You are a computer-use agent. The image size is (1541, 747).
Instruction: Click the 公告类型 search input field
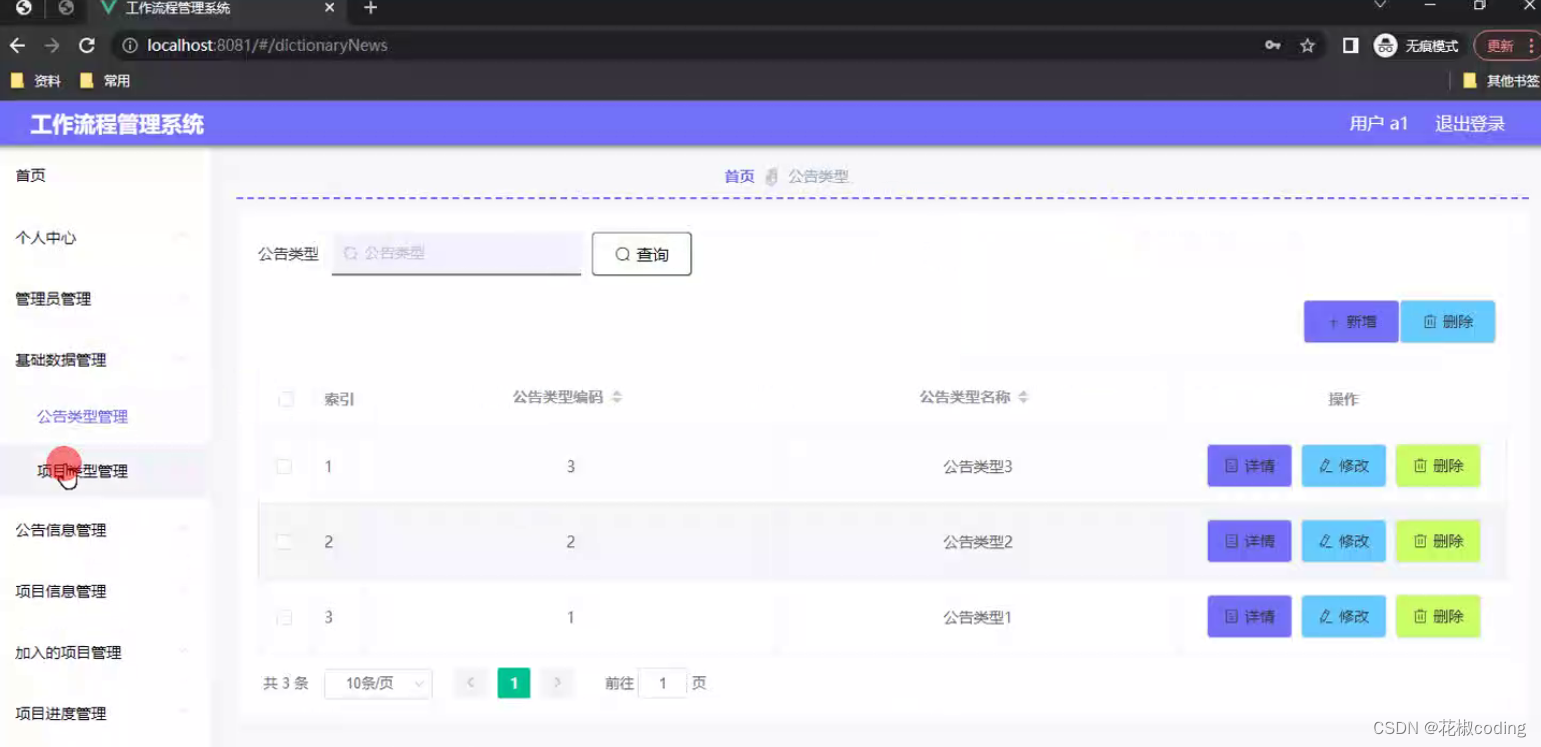[456, 253]
